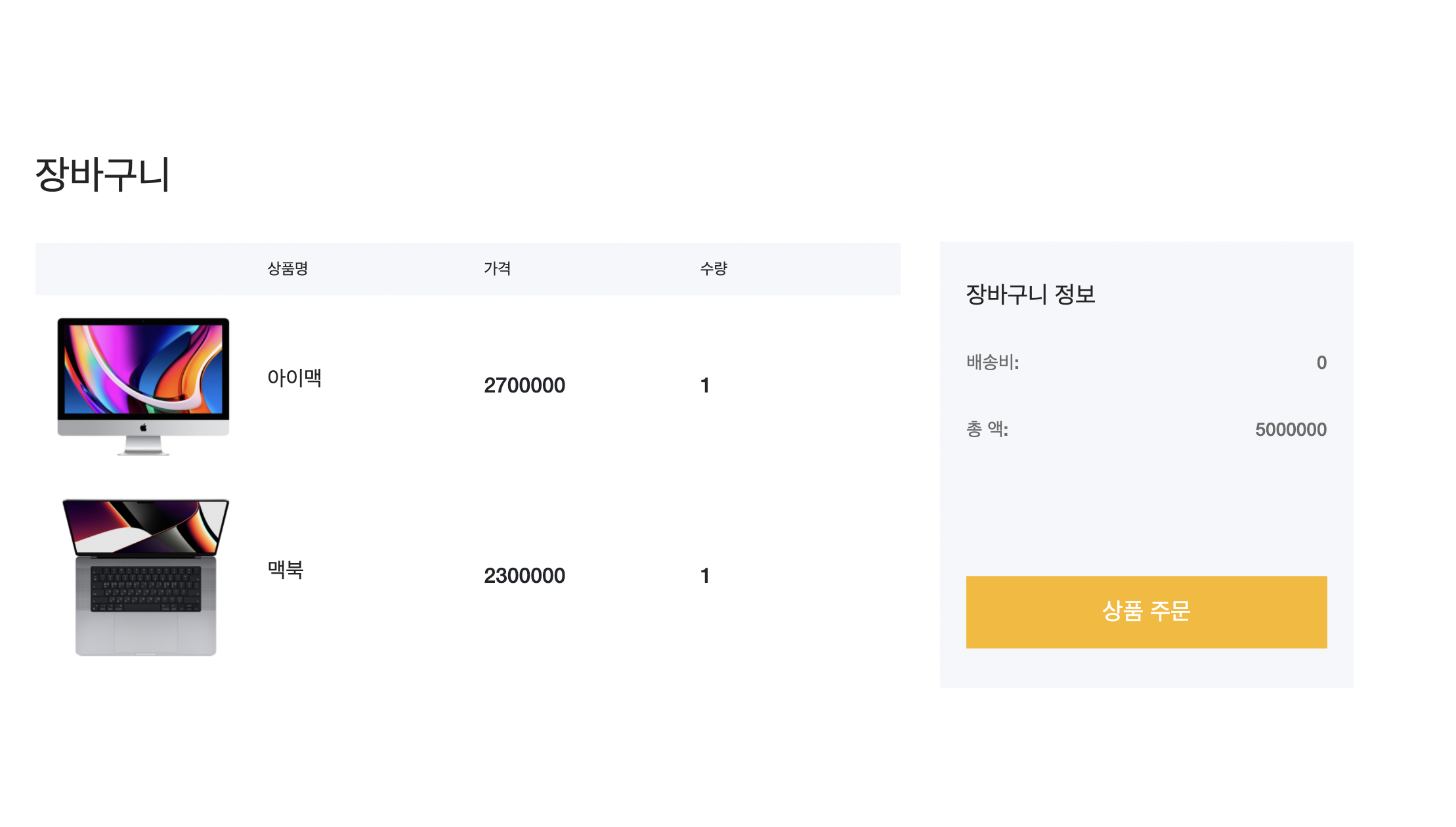Click the MacBook price 2300000
1456x827 pixels.
524,576
